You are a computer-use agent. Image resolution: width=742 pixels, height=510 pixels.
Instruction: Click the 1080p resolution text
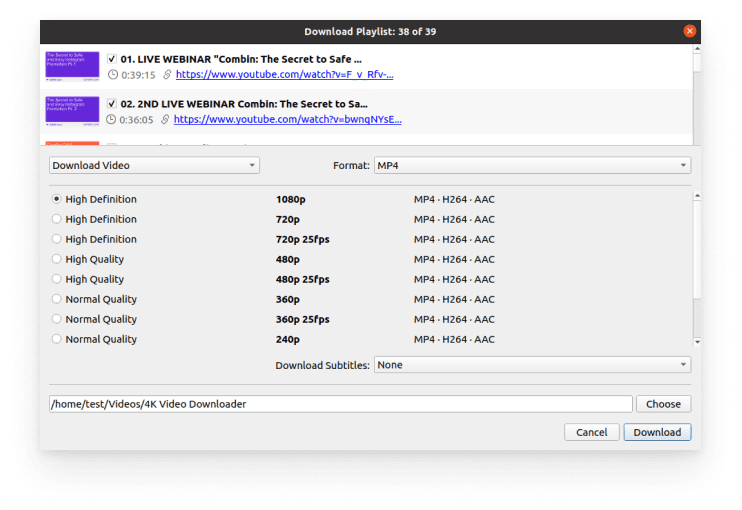coord(291,200)
